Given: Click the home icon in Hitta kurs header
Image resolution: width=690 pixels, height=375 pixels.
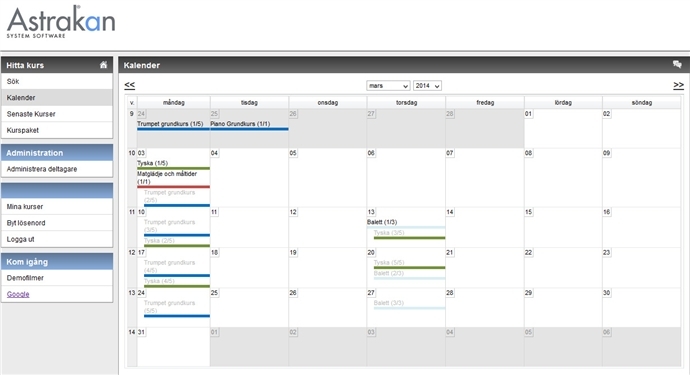Looking at the screenshot, I should click(x=103, y=65).
